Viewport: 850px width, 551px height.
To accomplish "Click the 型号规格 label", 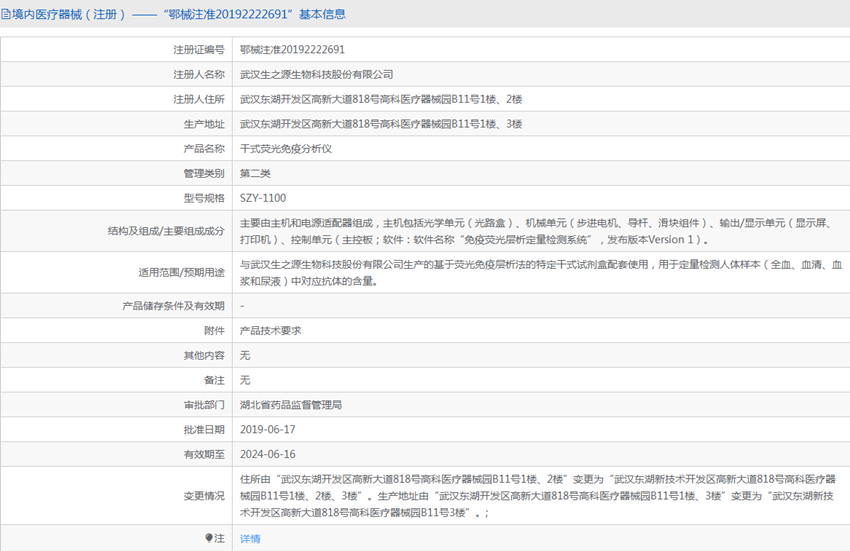I will [x=204, y=198].
